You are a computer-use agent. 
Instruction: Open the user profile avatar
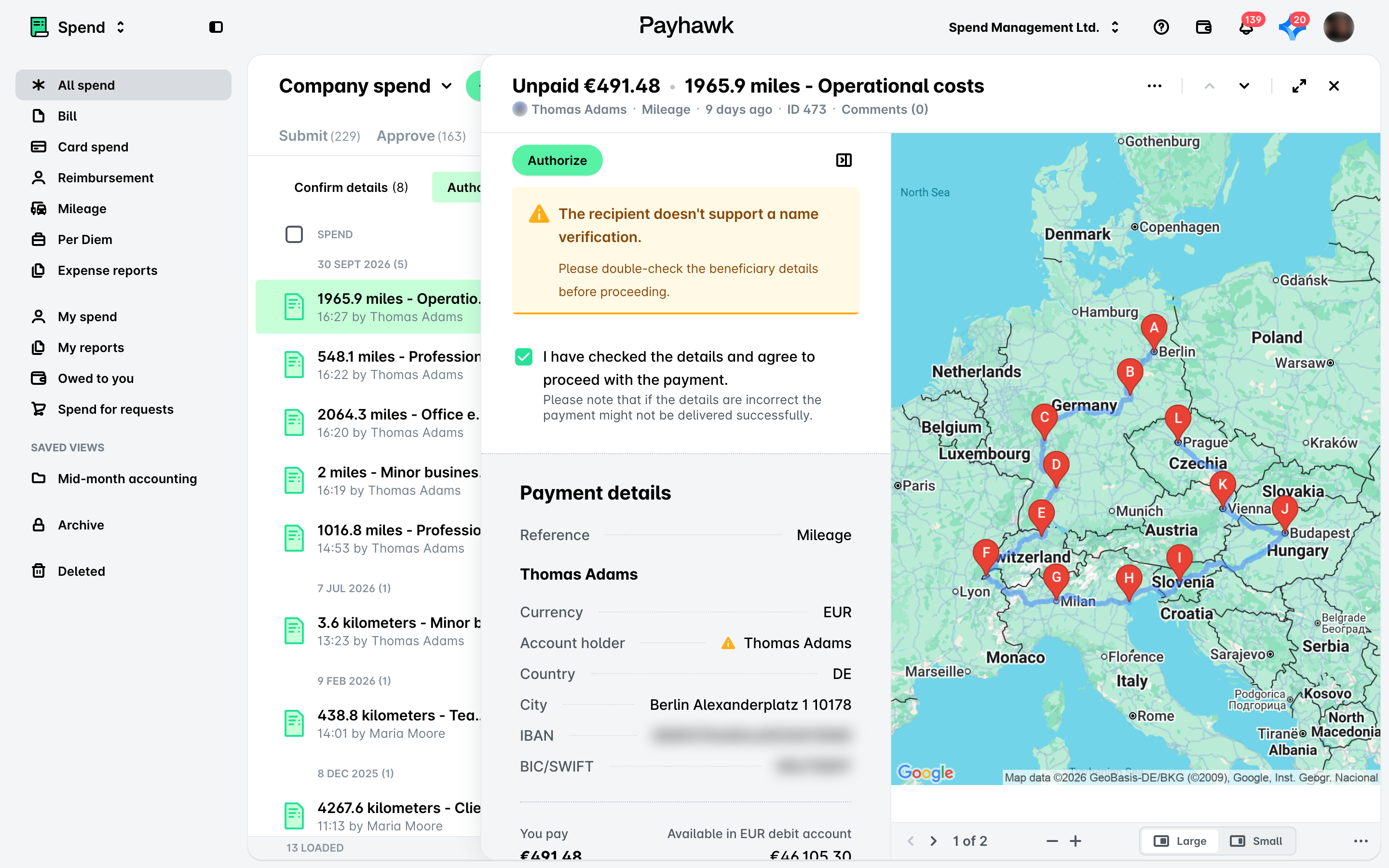(1338, 27)
